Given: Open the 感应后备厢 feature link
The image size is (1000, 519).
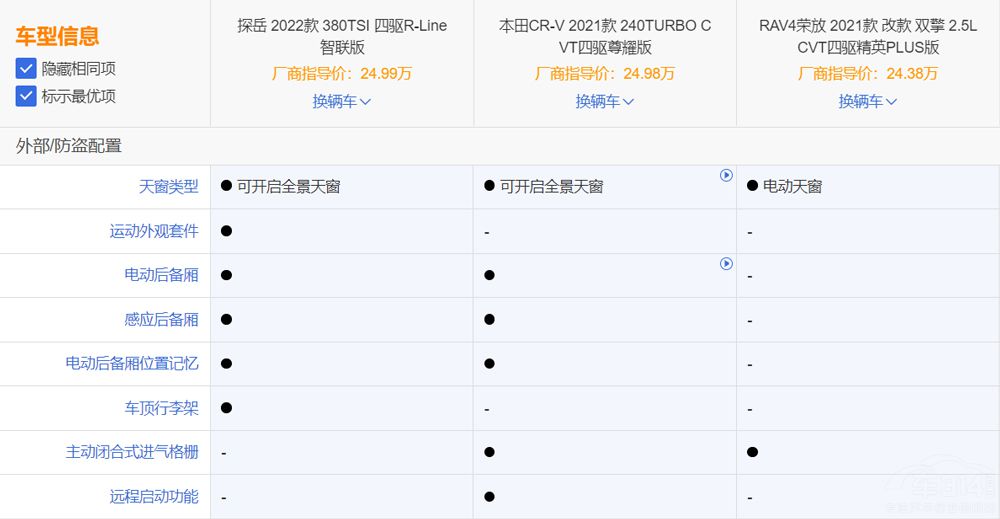Looking at the screenshot, I should click(x=161, y=319).
